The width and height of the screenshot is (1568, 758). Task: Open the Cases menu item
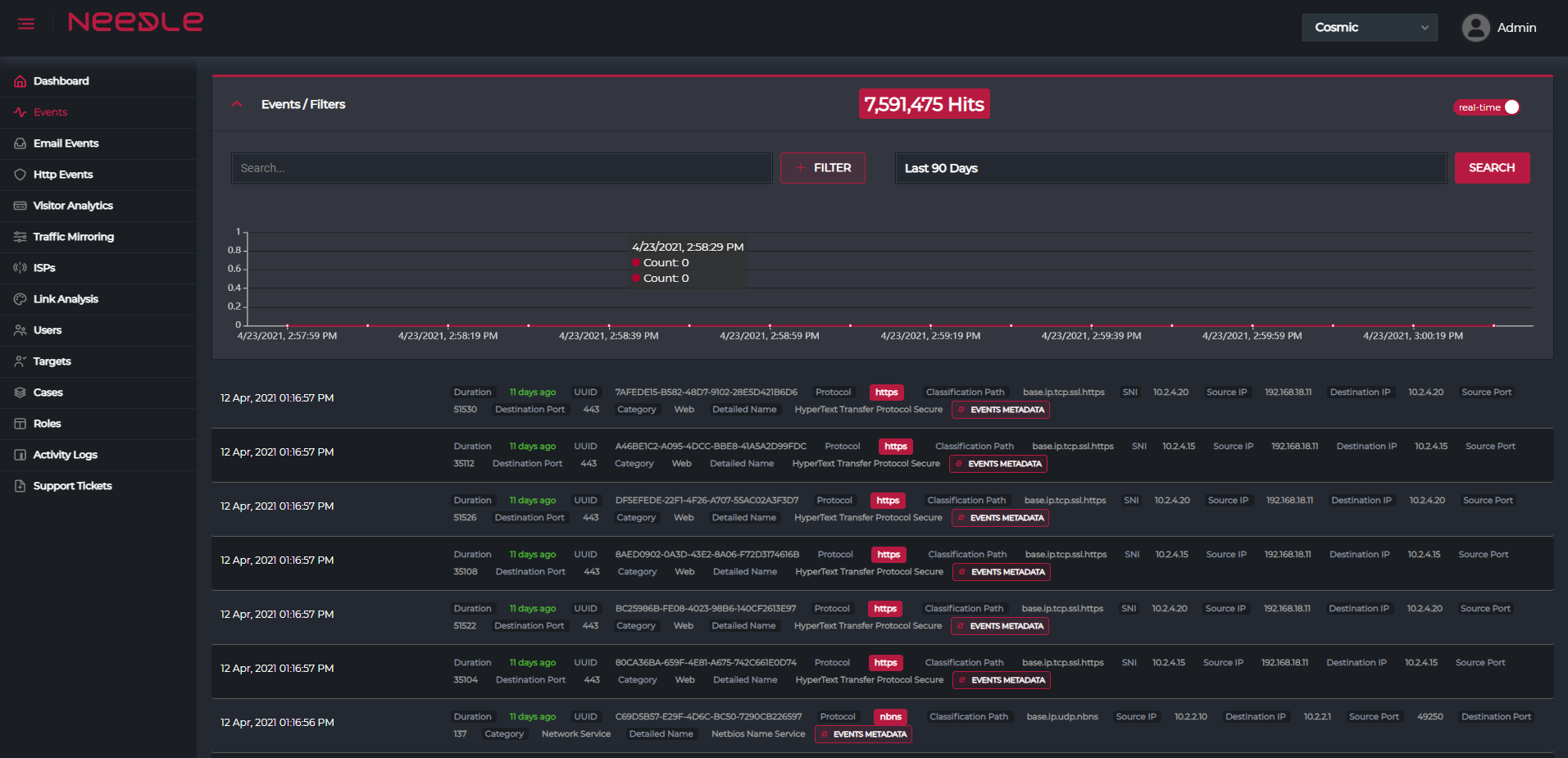pos(48,393)
